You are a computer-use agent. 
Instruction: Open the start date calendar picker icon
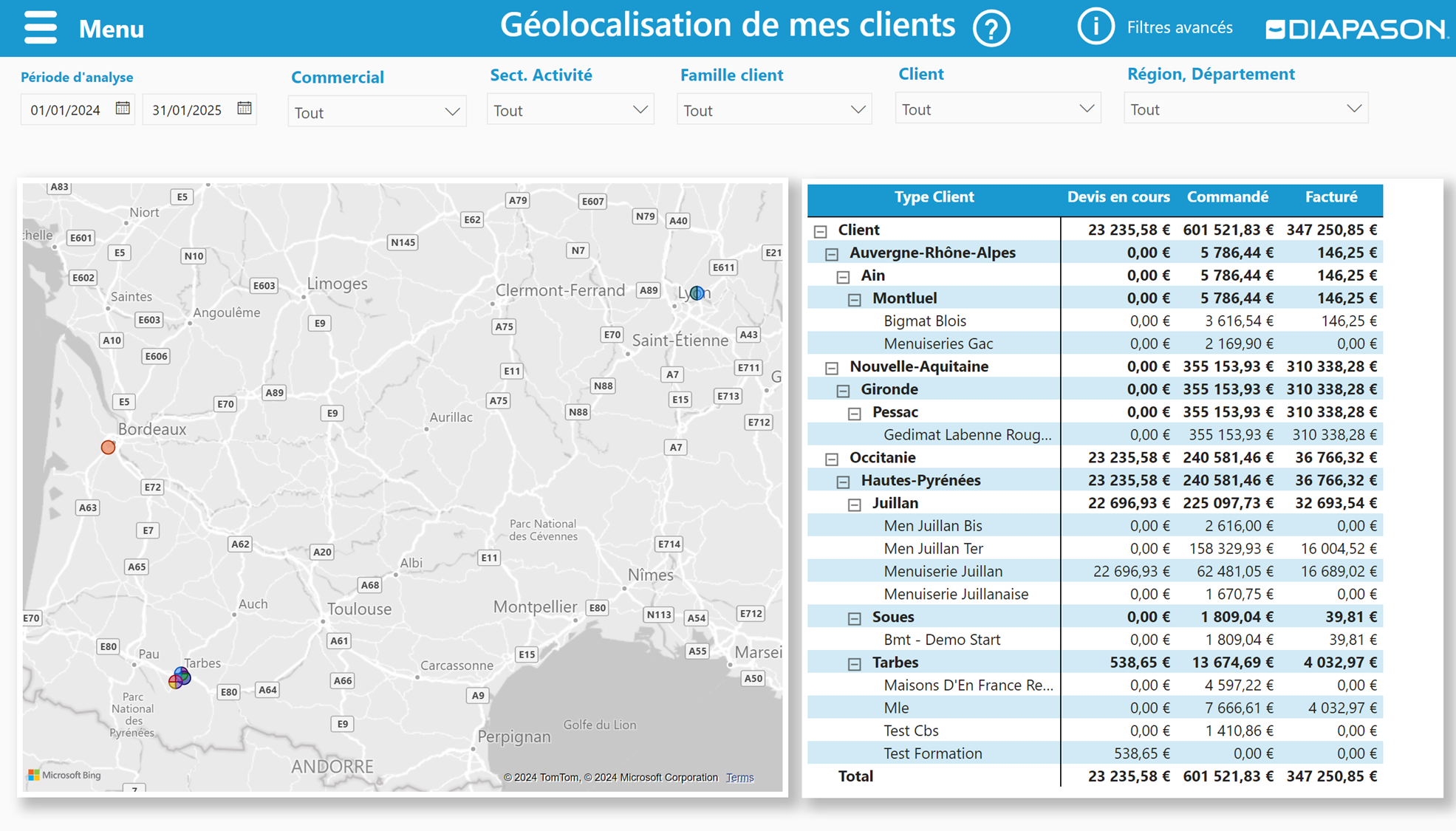click(123, 109)
